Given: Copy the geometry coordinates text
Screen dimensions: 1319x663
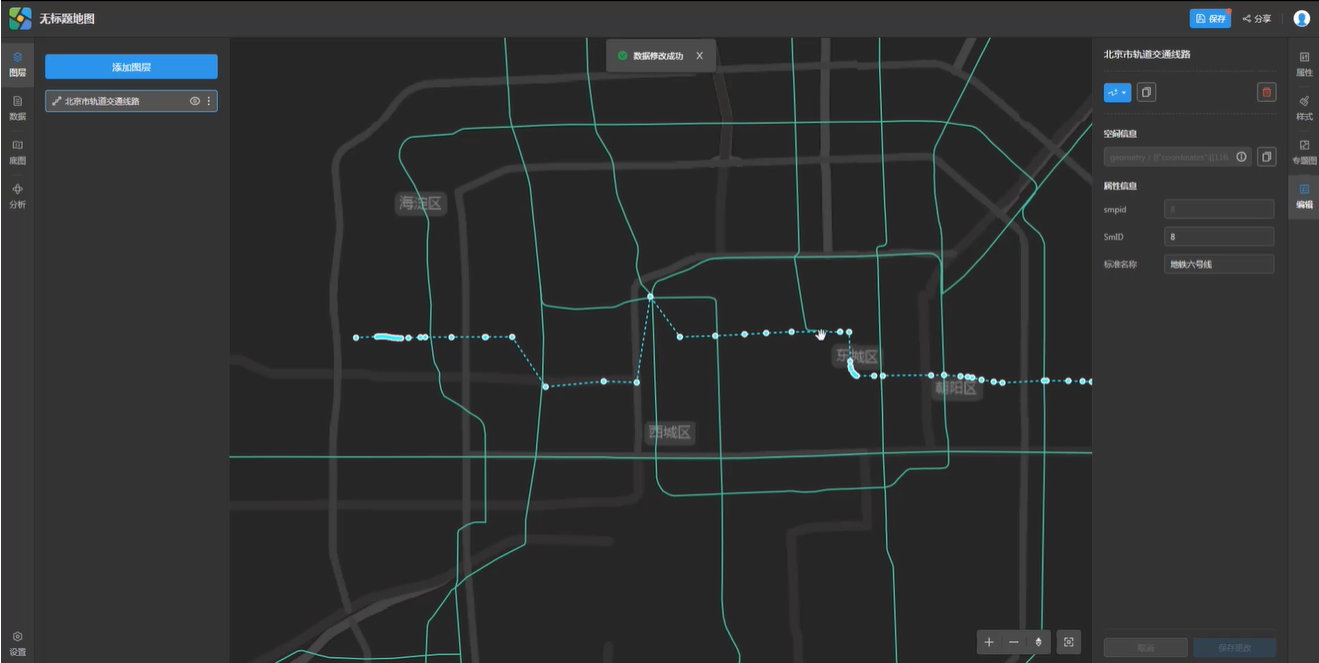Looking at the screenshot, I should coord(1266,157).
